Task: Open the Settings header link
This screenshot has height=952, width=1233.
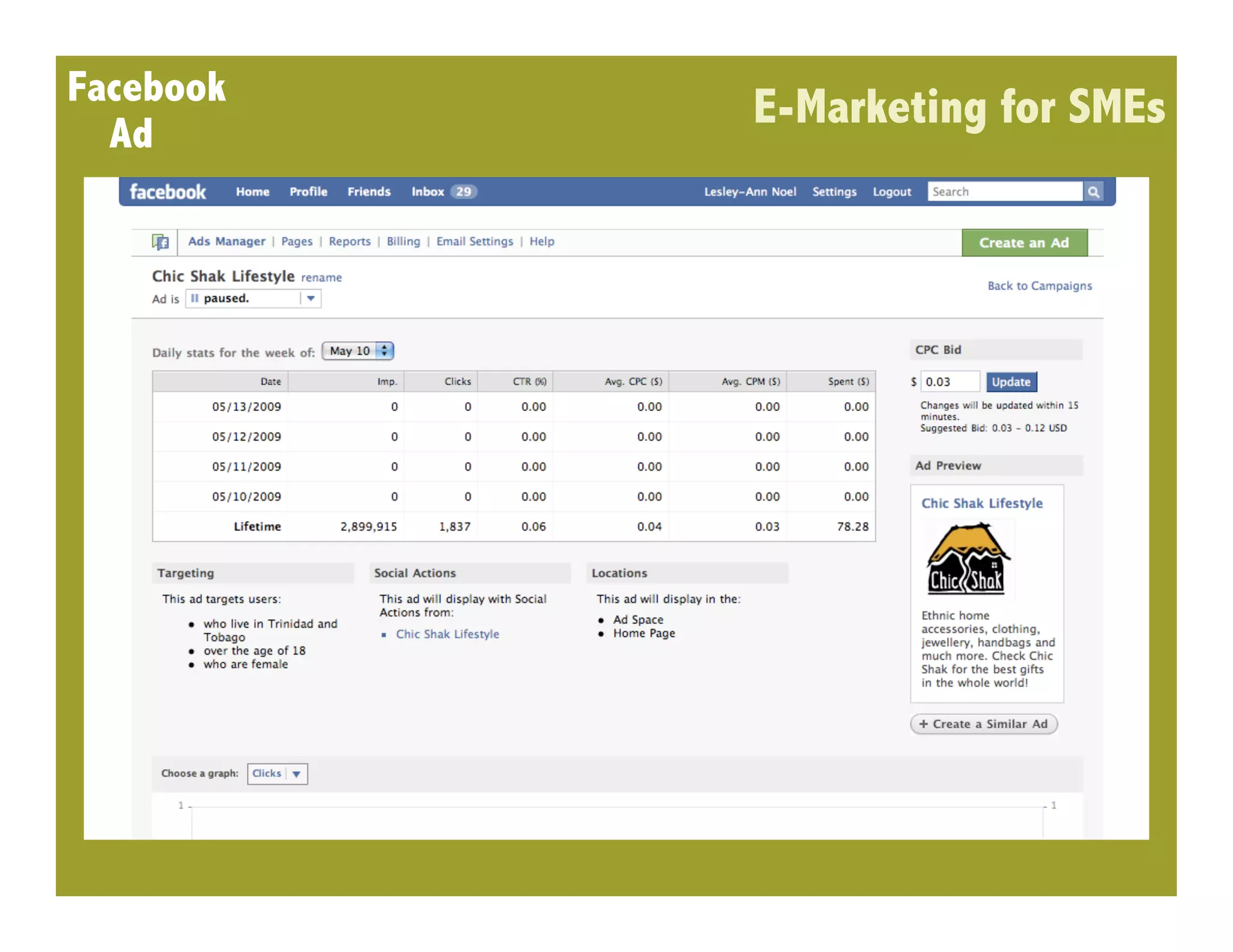Action: [x=834, y=192]
